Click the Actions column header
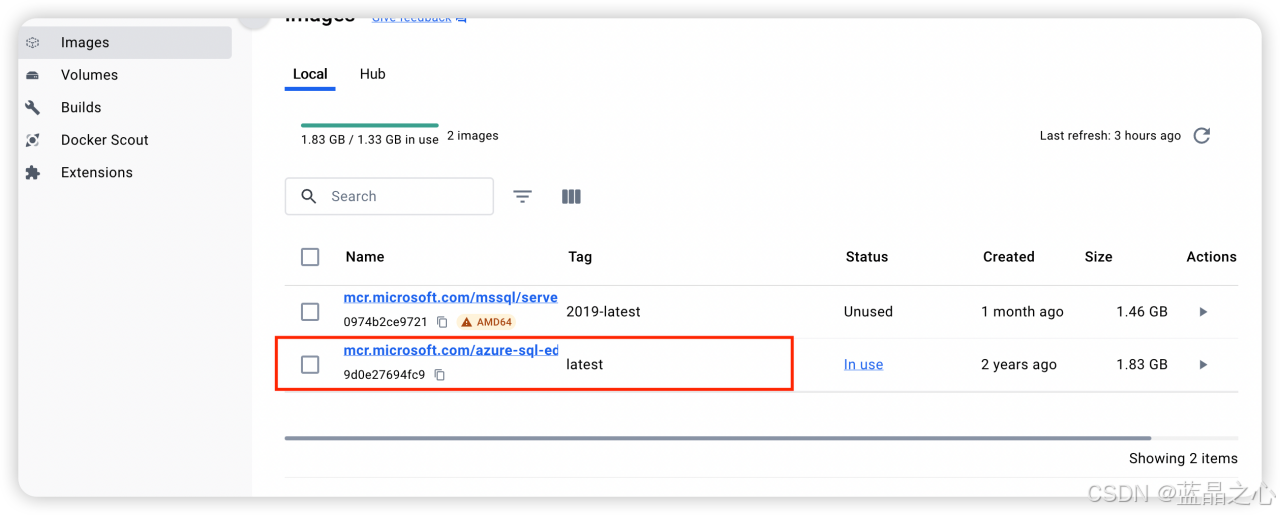 coord(1211,257)
